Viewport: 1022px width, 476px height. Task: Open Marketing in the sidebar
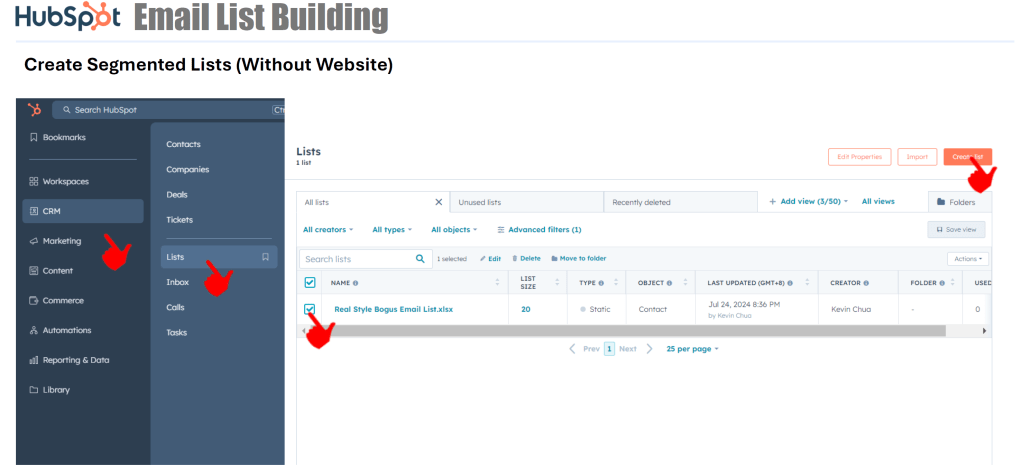click(x=62, y=241)
